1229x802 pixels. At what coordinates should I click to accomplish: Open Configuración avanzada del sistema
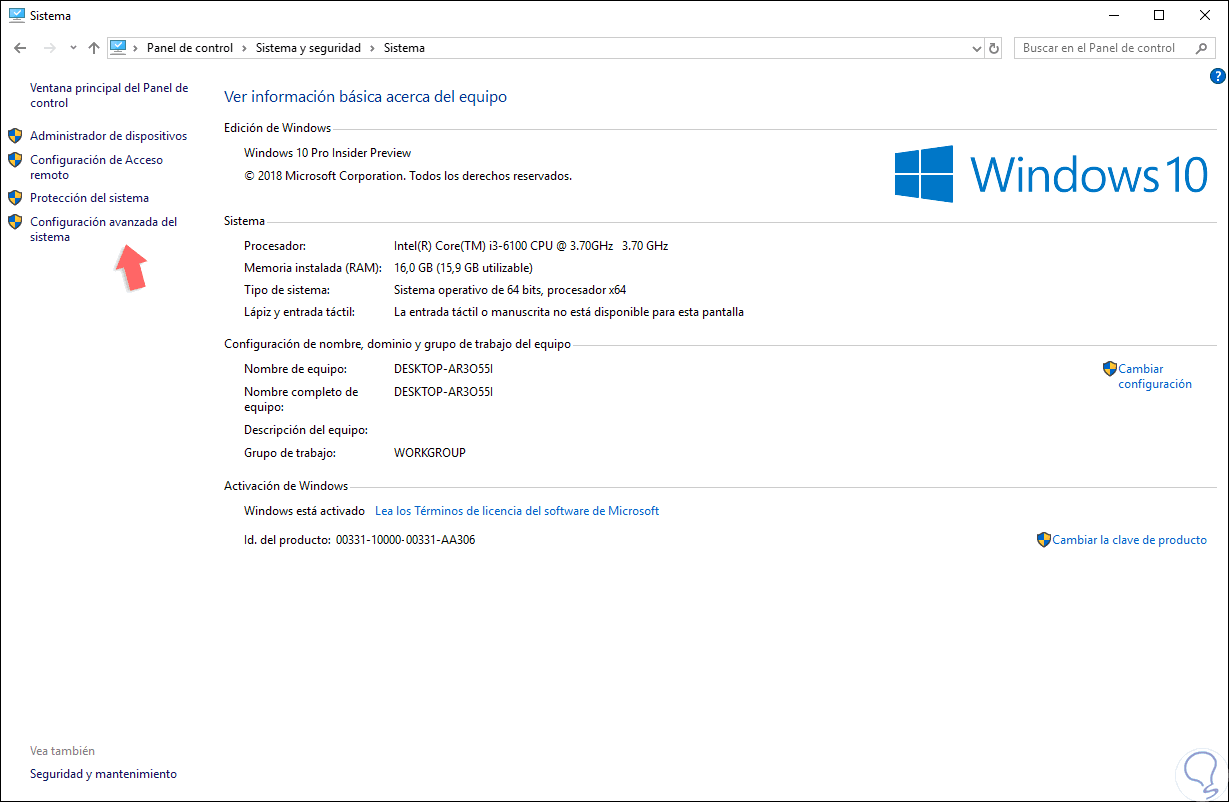(x=103, y=229)
